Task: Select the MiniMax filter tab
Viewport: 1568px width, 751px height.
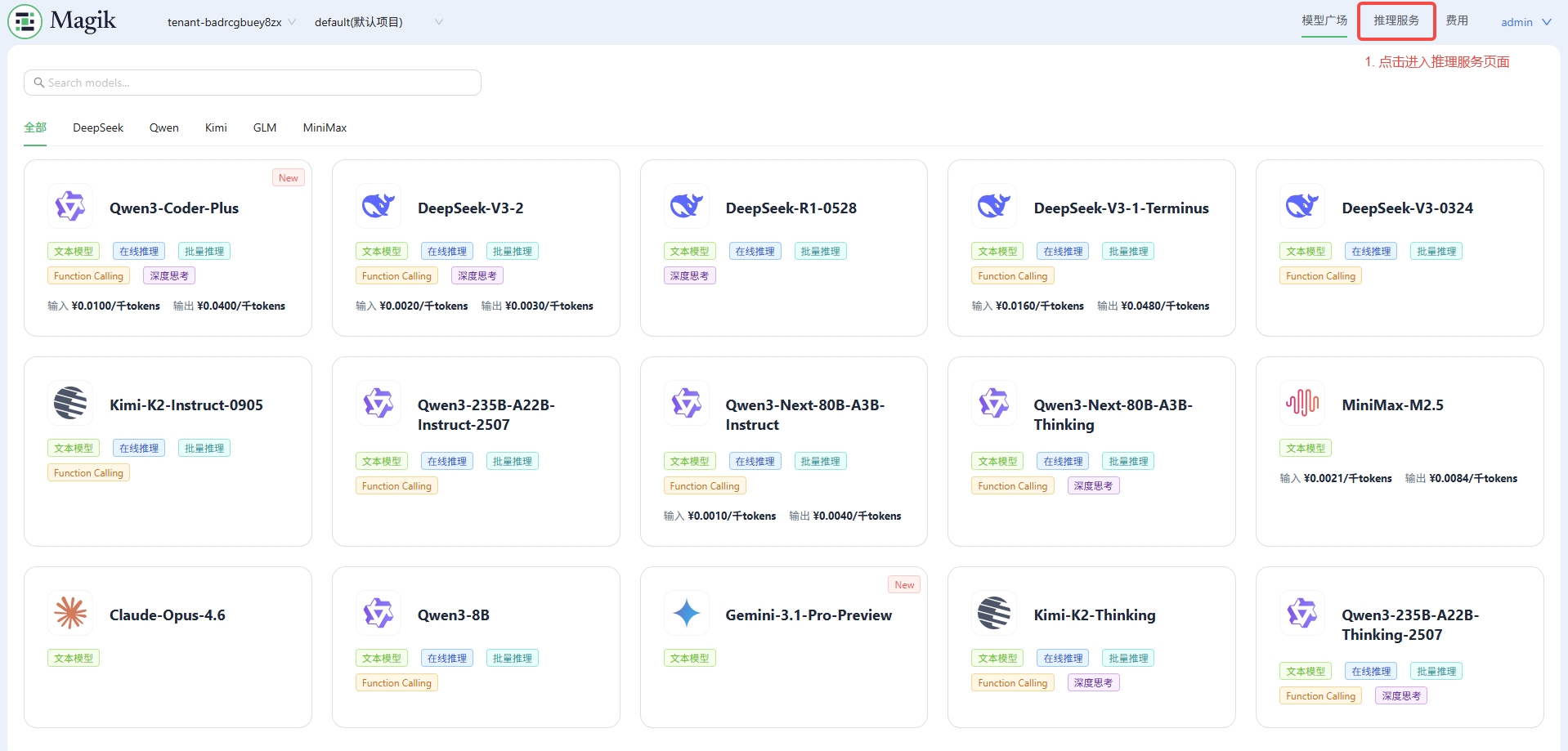Action: click(x=325, y=127)
